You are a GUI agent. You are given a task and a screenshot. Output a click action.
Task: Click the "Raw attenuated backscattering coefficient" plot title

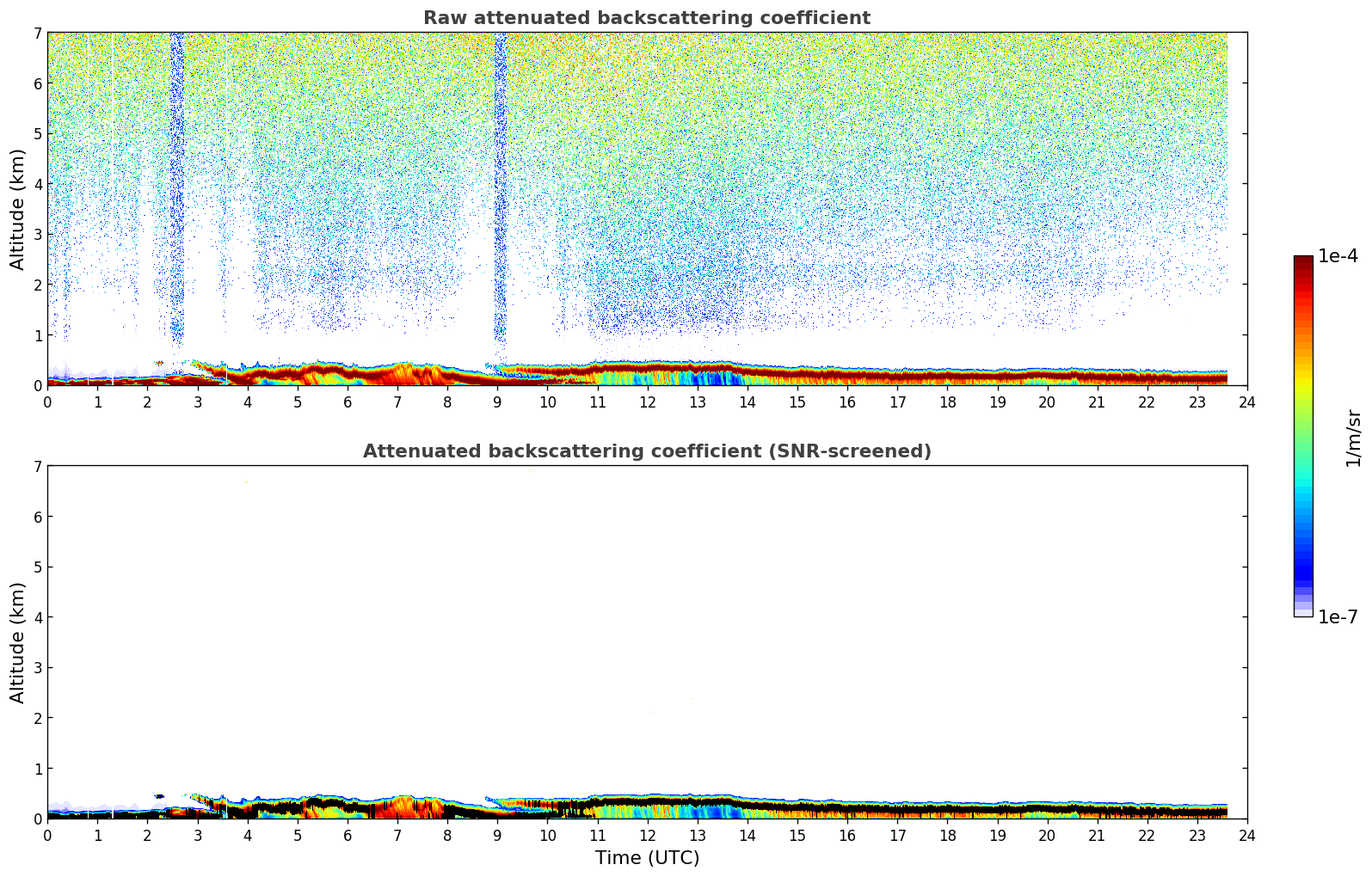point(646,18)
